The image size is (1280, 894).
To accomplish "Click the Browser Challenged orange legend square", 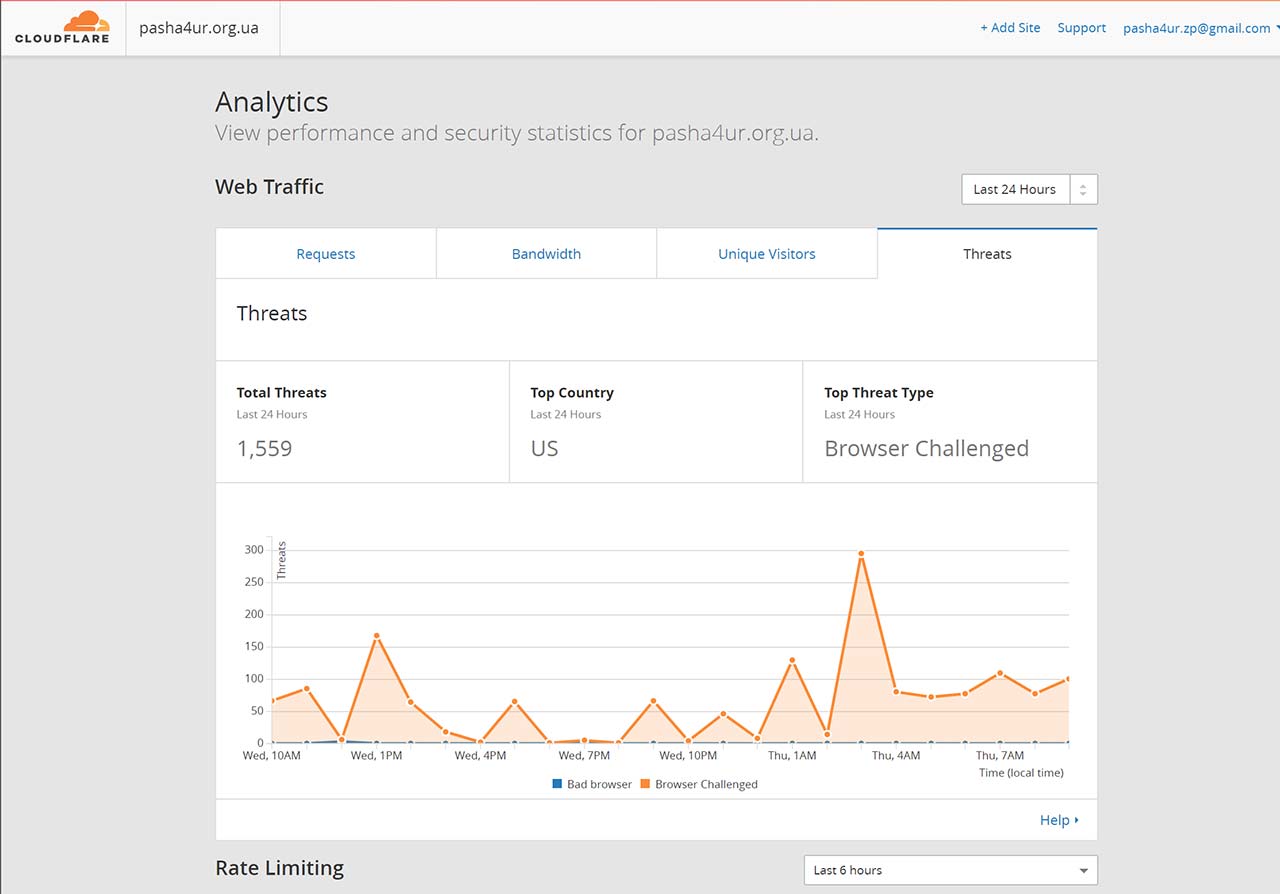I will (645, 784).
